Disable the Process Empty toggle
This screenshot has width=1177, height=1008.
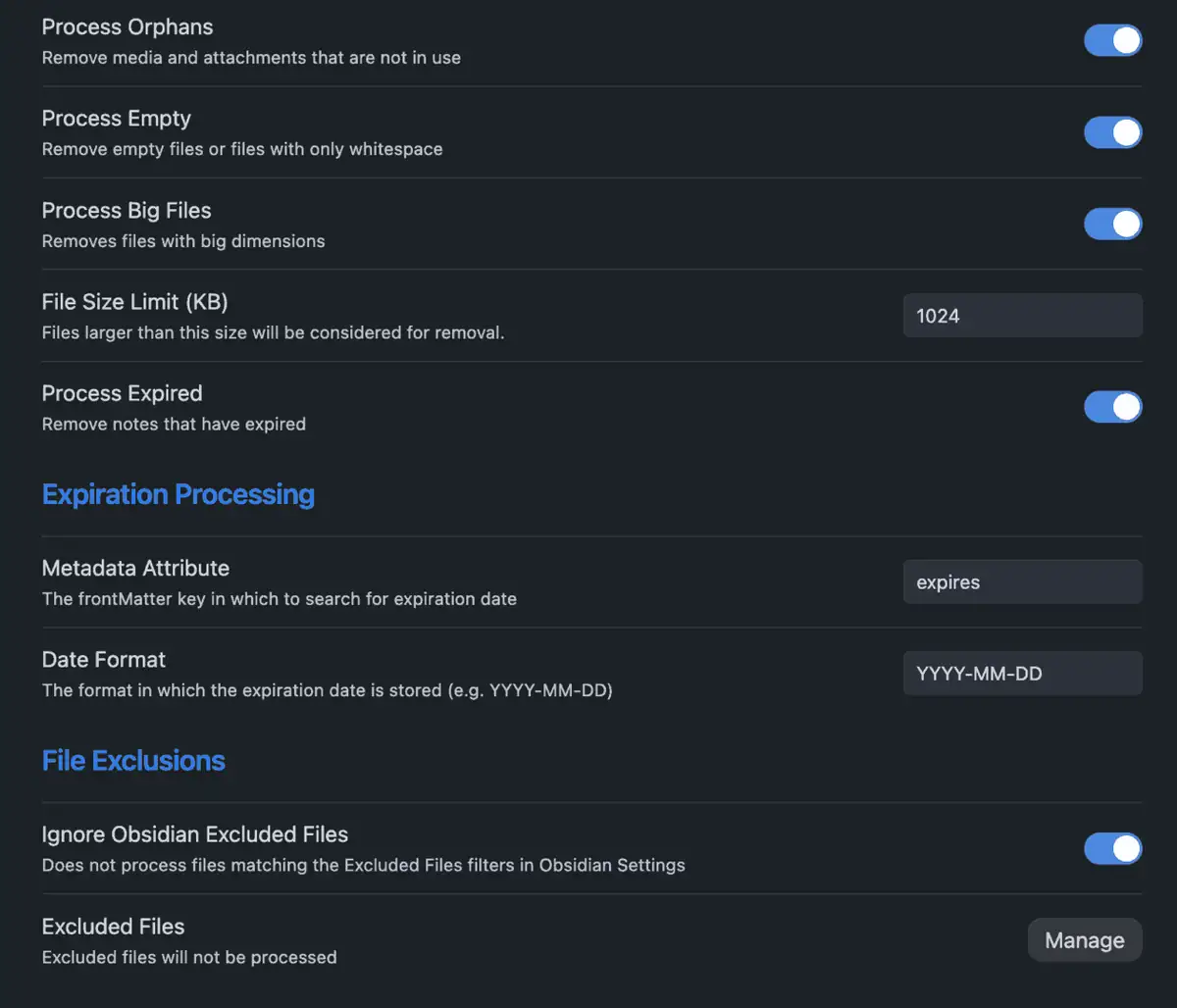[1112, 132]
